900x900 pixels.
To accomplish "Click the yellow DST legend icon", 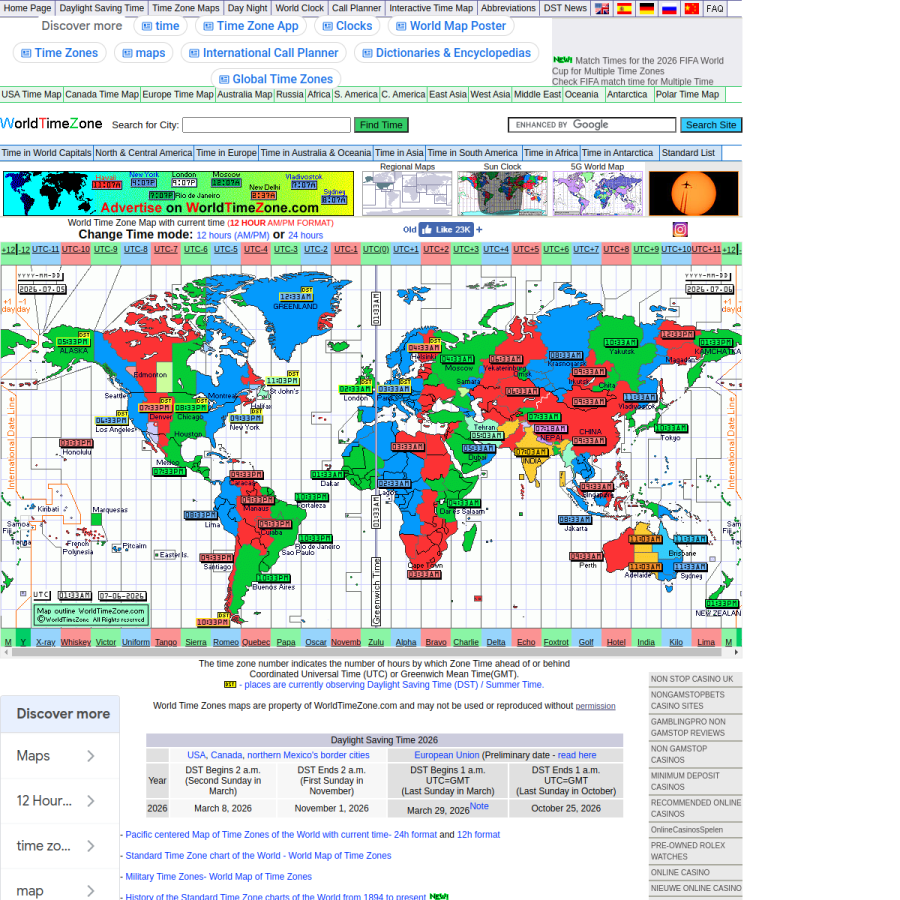I will coord(230,685).
